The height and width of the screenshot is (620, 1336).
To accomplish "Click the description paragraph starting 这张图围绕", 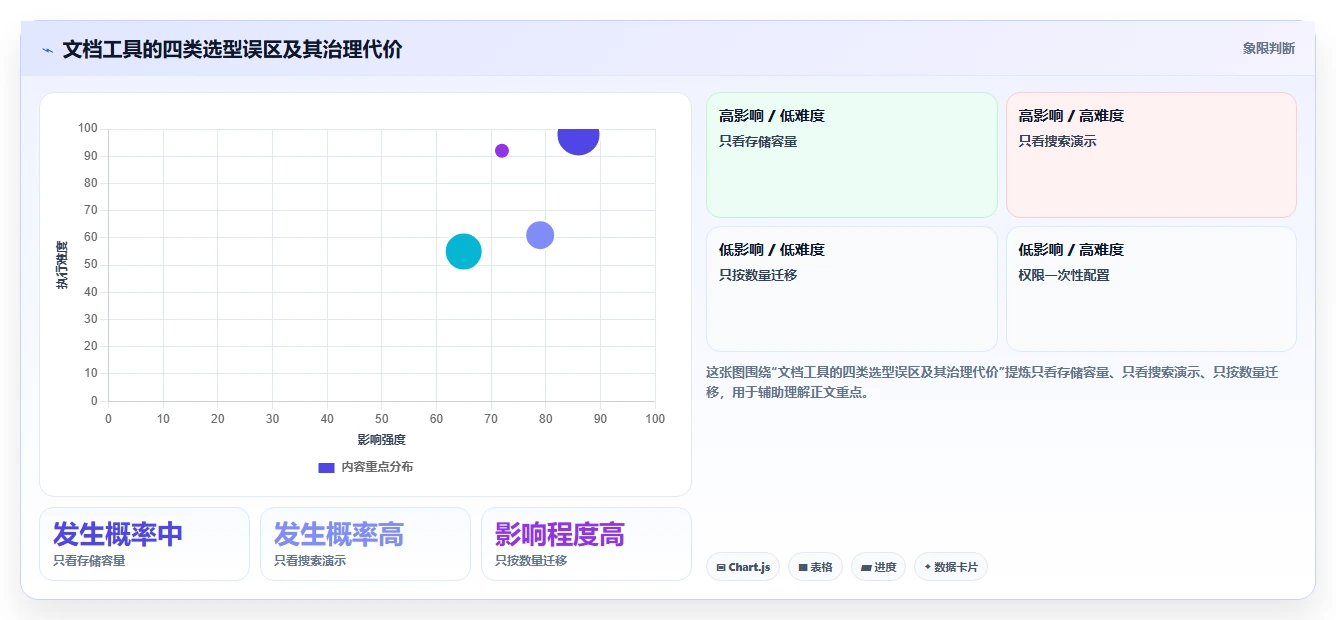I will pyautogui.click(x=992, y=382).
